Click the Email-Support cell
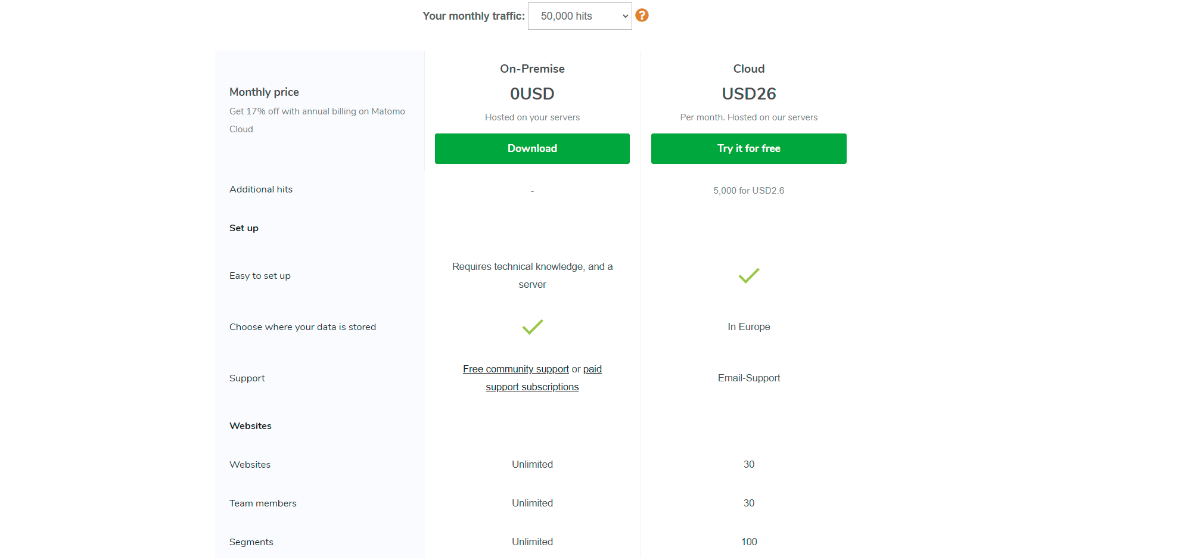The width and height of the screenshot is (1200, 558). [749, 378]
